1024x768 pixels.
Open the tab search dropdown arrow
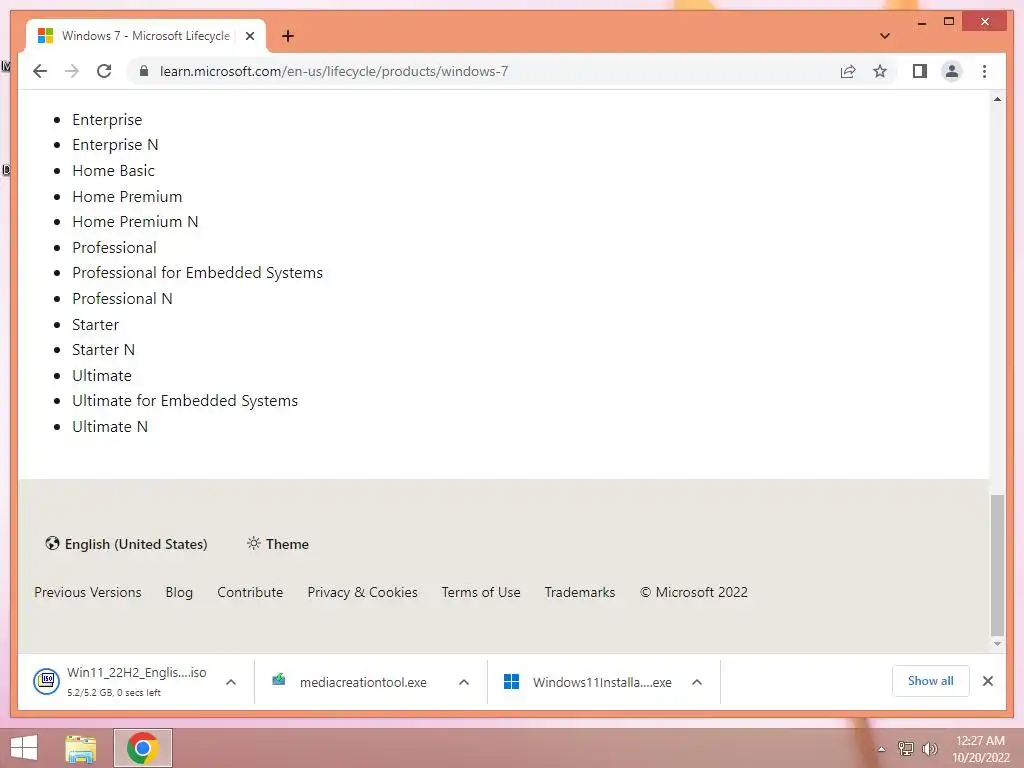tap(884, 36)
